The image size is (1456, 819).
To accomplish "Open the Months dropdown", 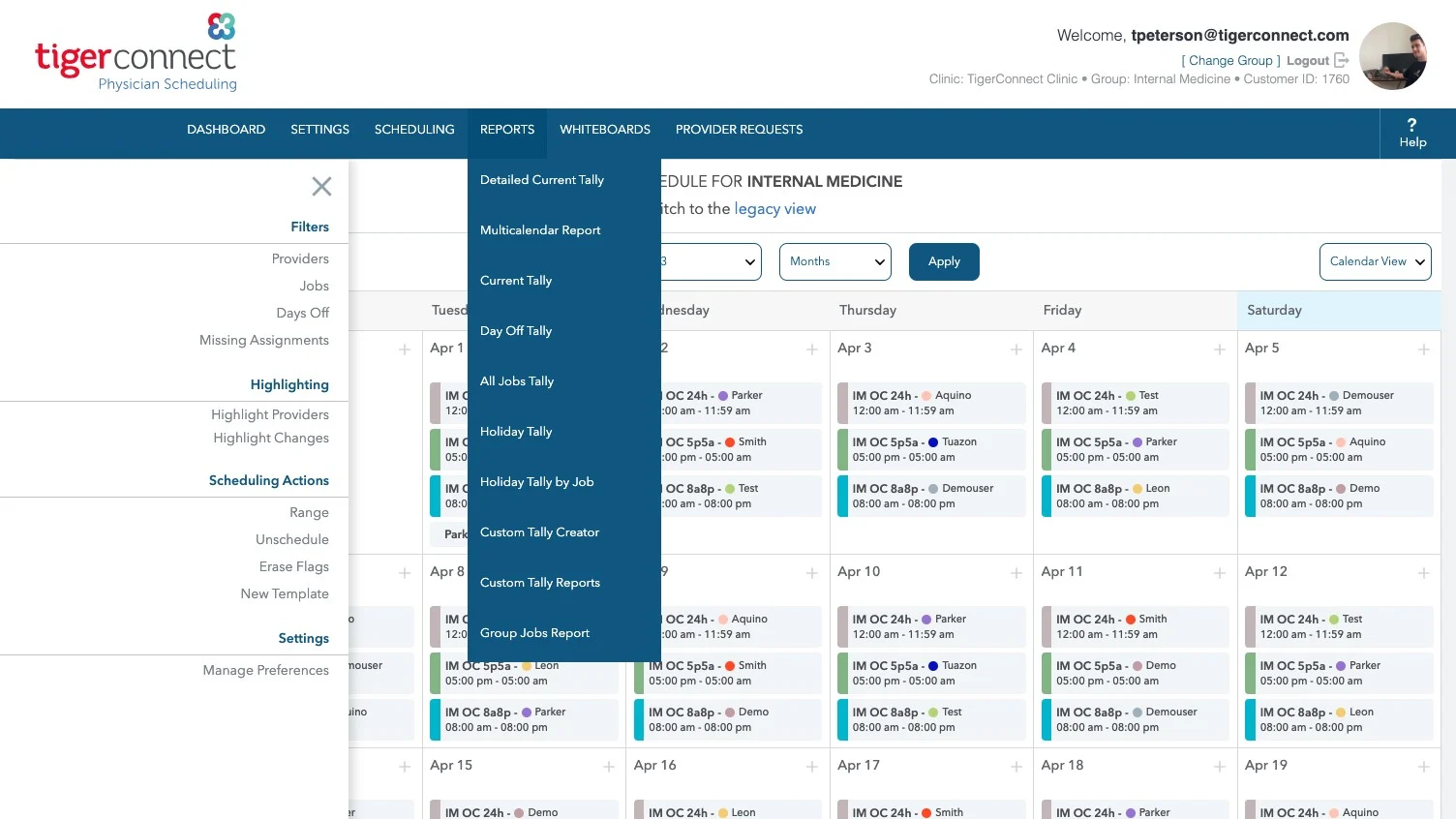I will (x=835, y=261).
